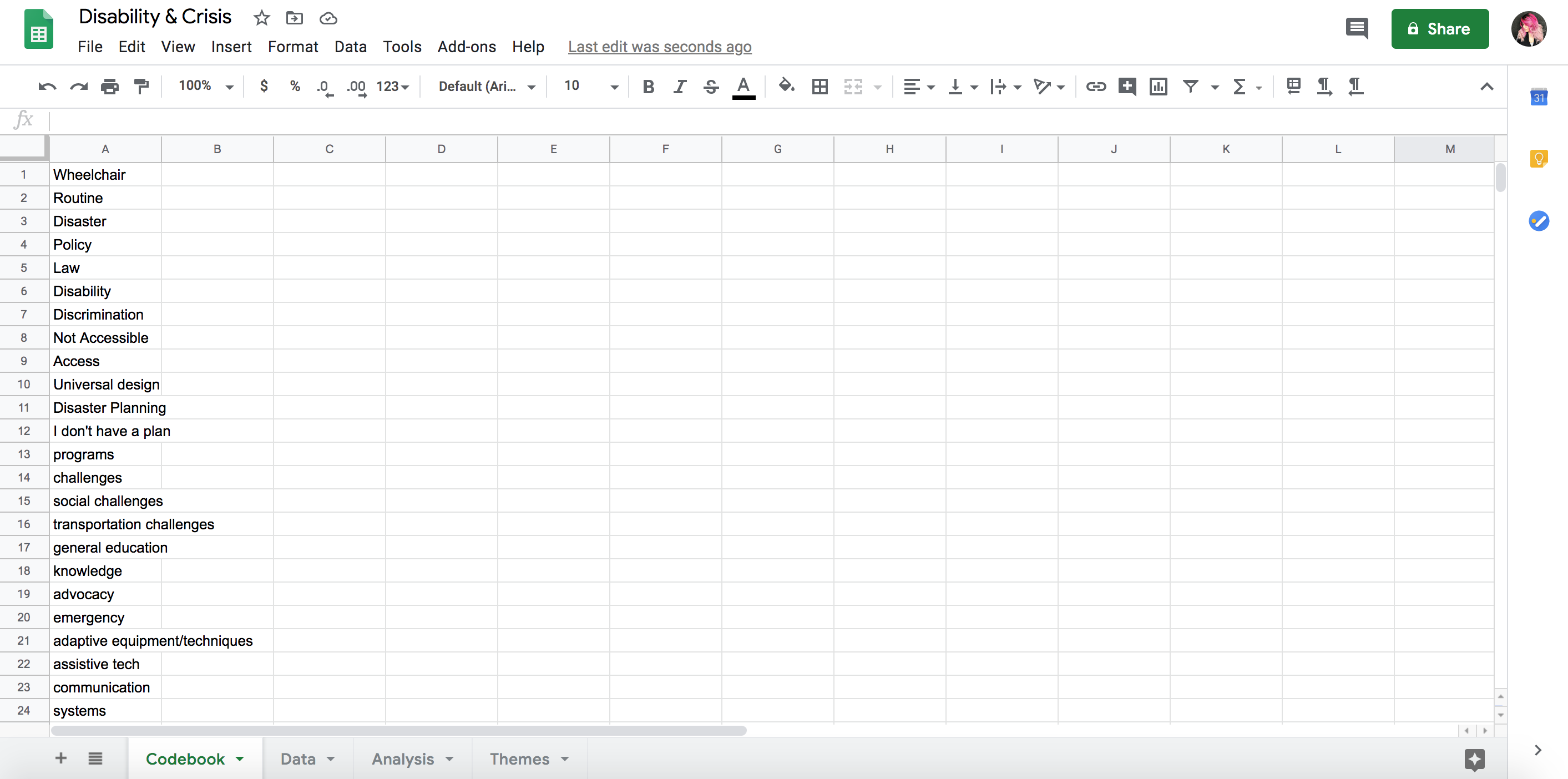The image size is (1568, 779).
Task: Open the Codebook sheet tab menu arrow
Action: pos(238,758)
